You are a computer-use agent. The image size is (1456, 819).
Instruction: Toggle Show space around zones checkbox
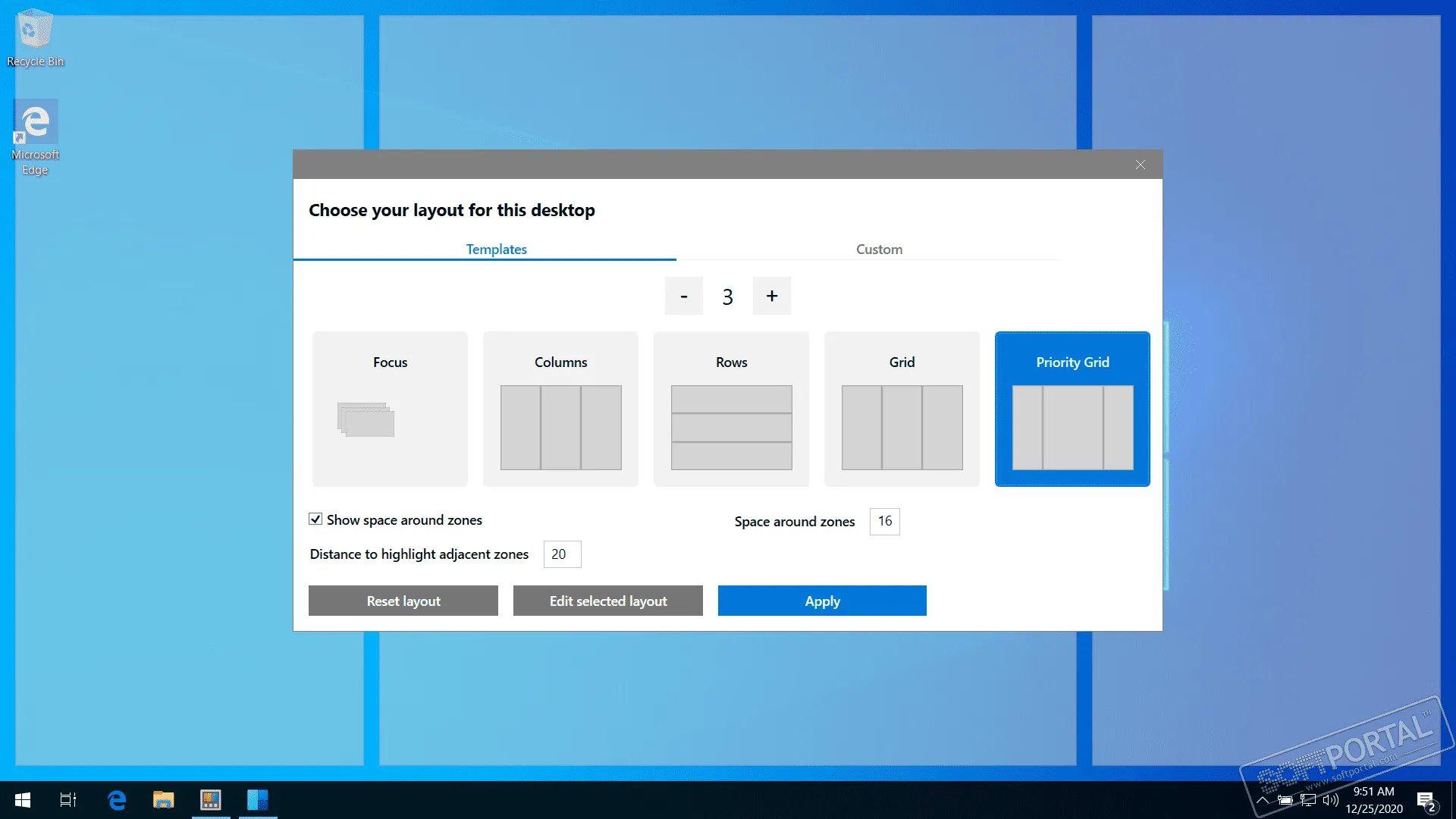[x=315, y=519]
